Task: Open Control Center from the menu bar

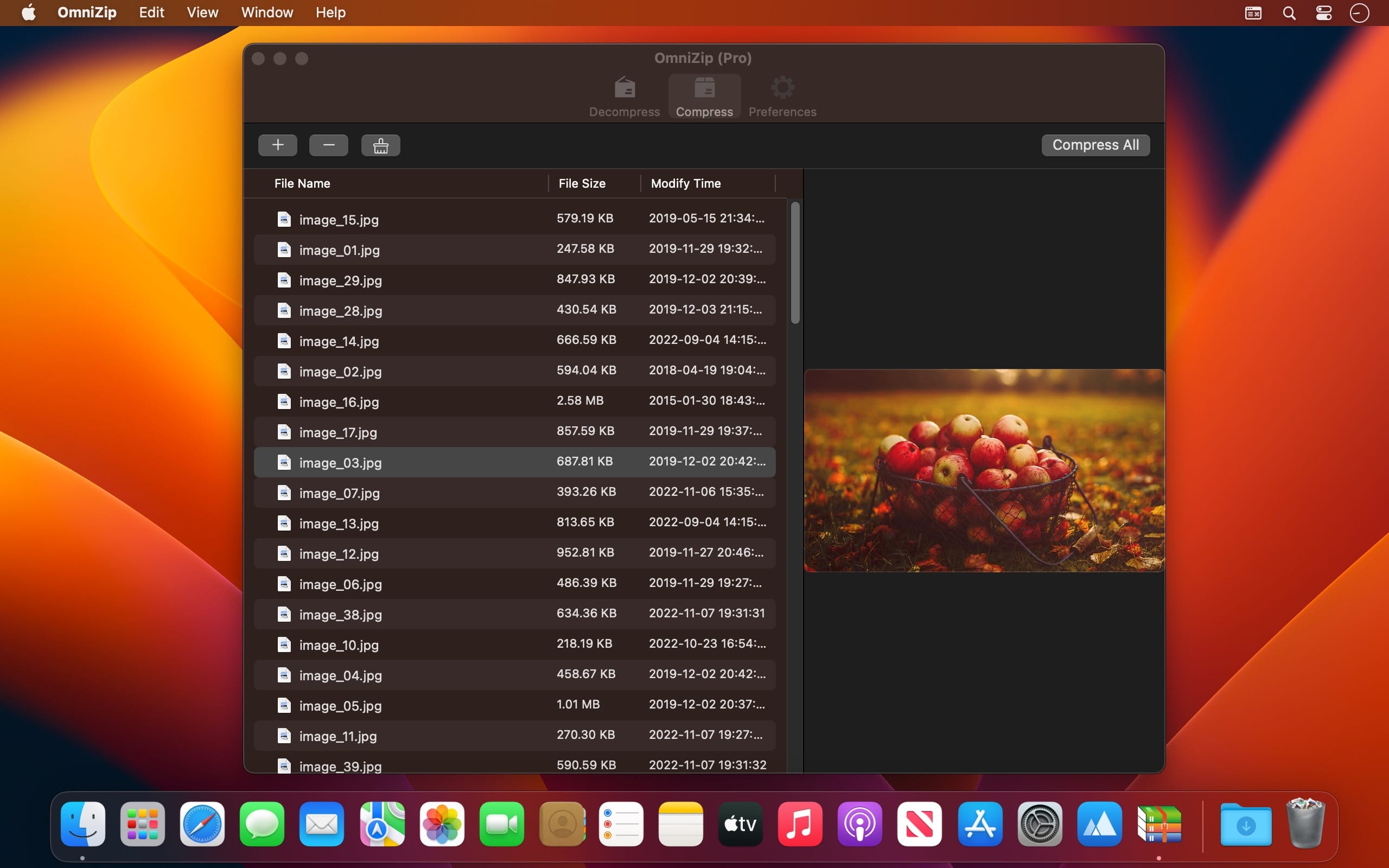Action: (1323, 12)
